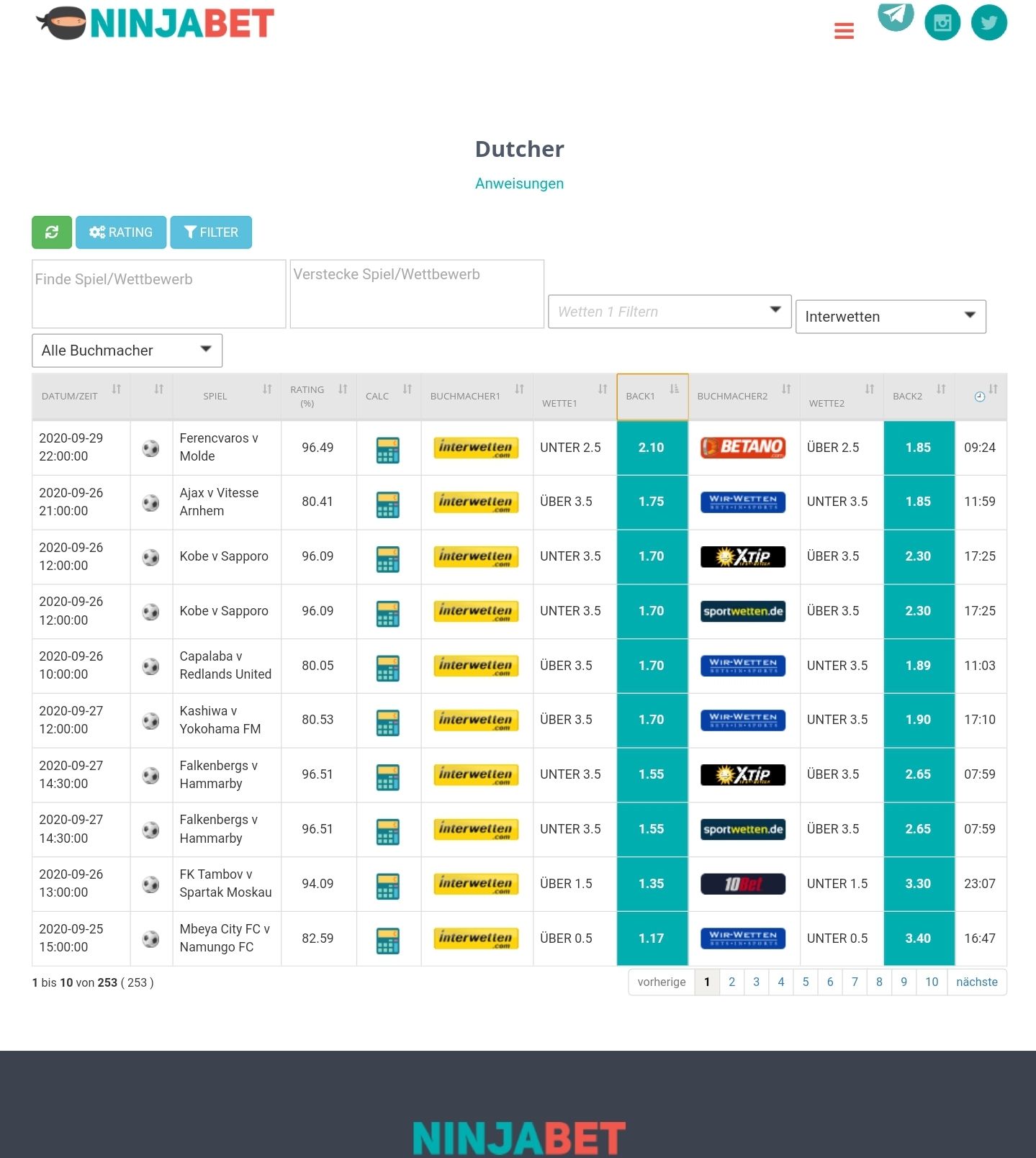Open the FILTER button
Image resolution: width=1036 pixels, height=1158 pixels.
(211, 232)
